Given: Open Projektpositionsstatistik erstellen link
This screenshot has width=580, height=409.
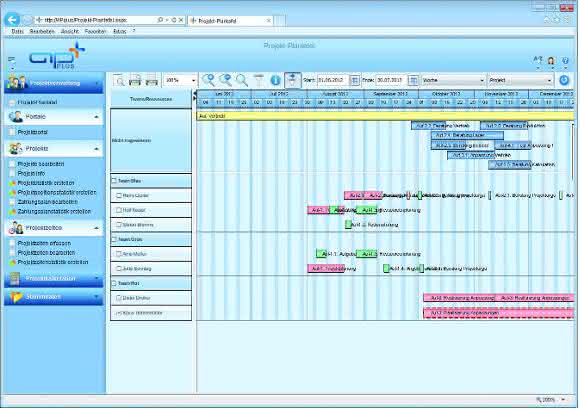Looking at the screenshot, I should (57, 193).
